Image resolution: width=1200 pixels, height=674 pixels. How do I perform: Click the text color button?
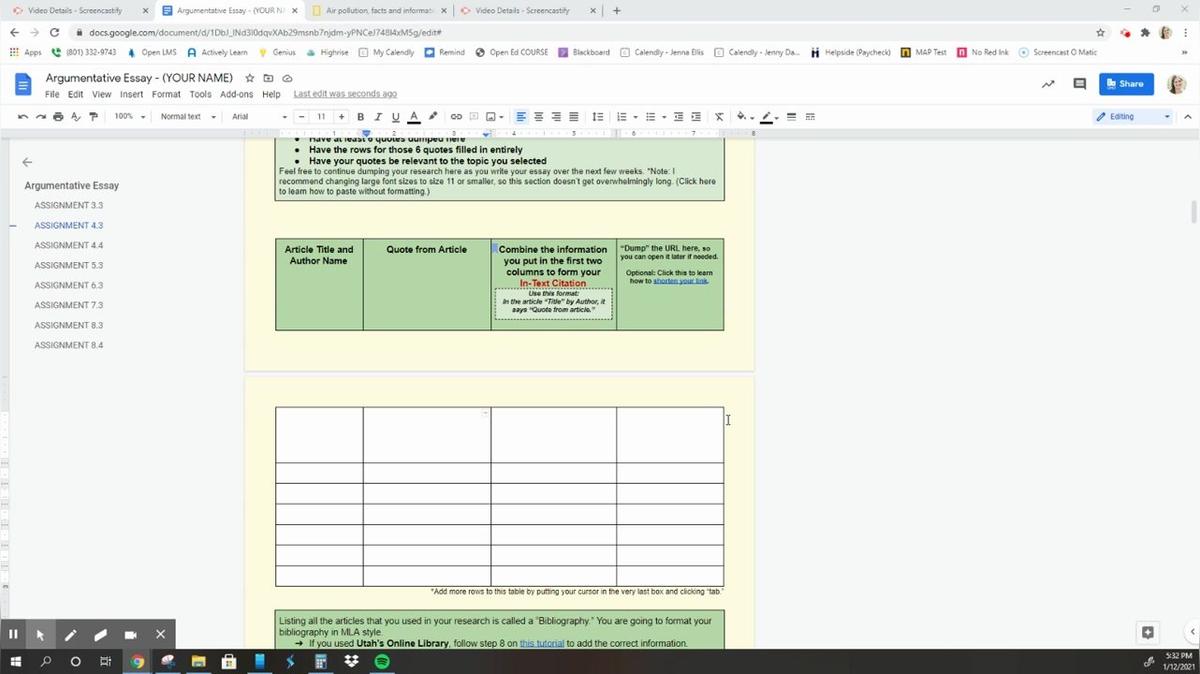(413, 117)
